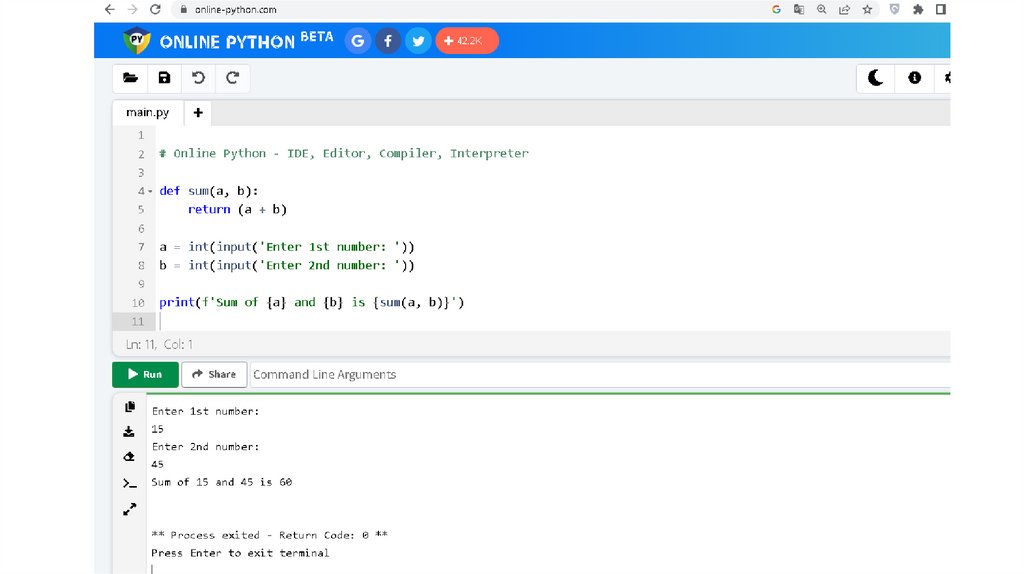Open file with the folder icon
The image size is (1024, 574).
tap(130, 78)
